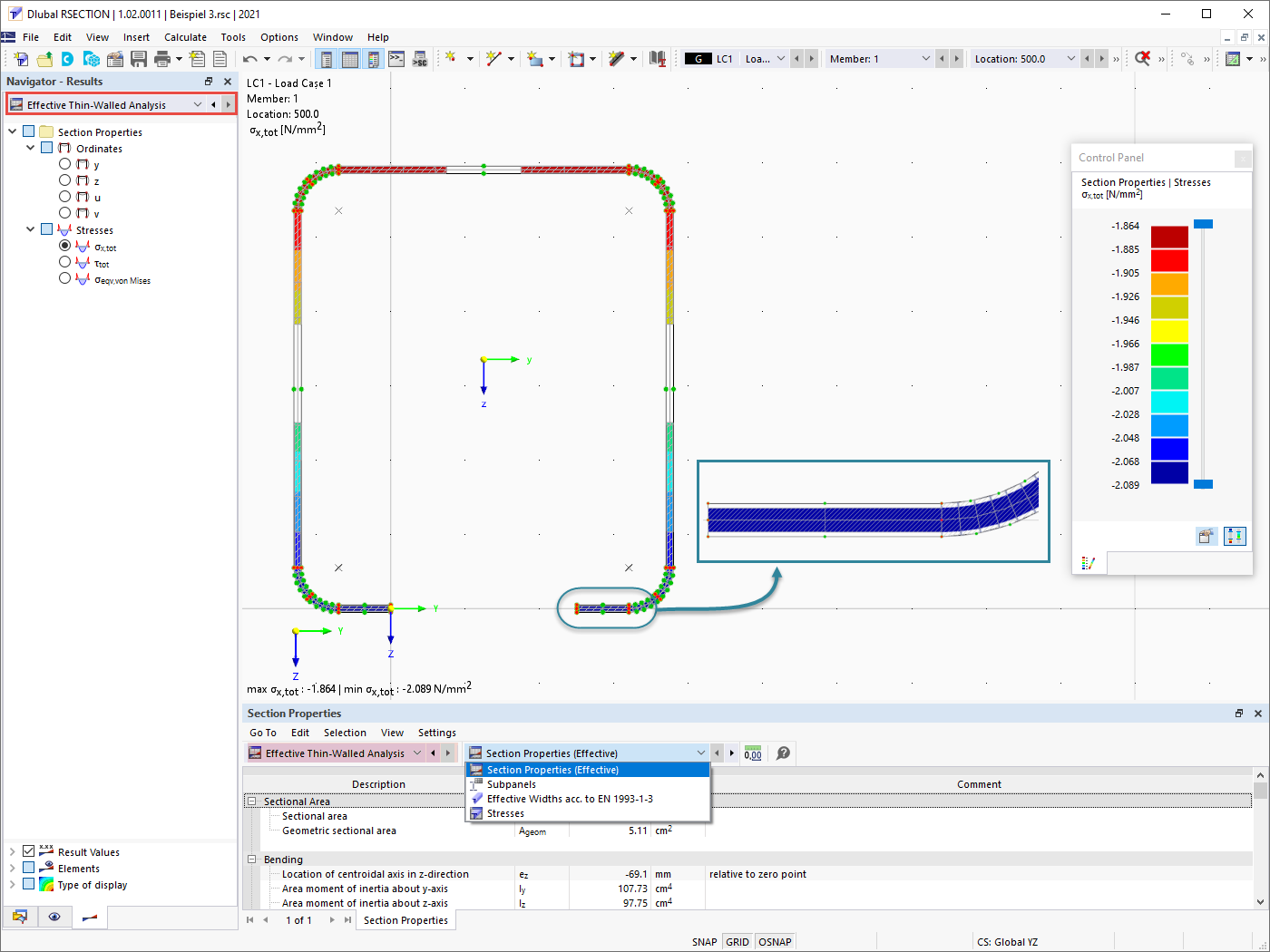This screenshot has width=1270, height=952.
Task: Open the Insert menu
Action: 136,37
